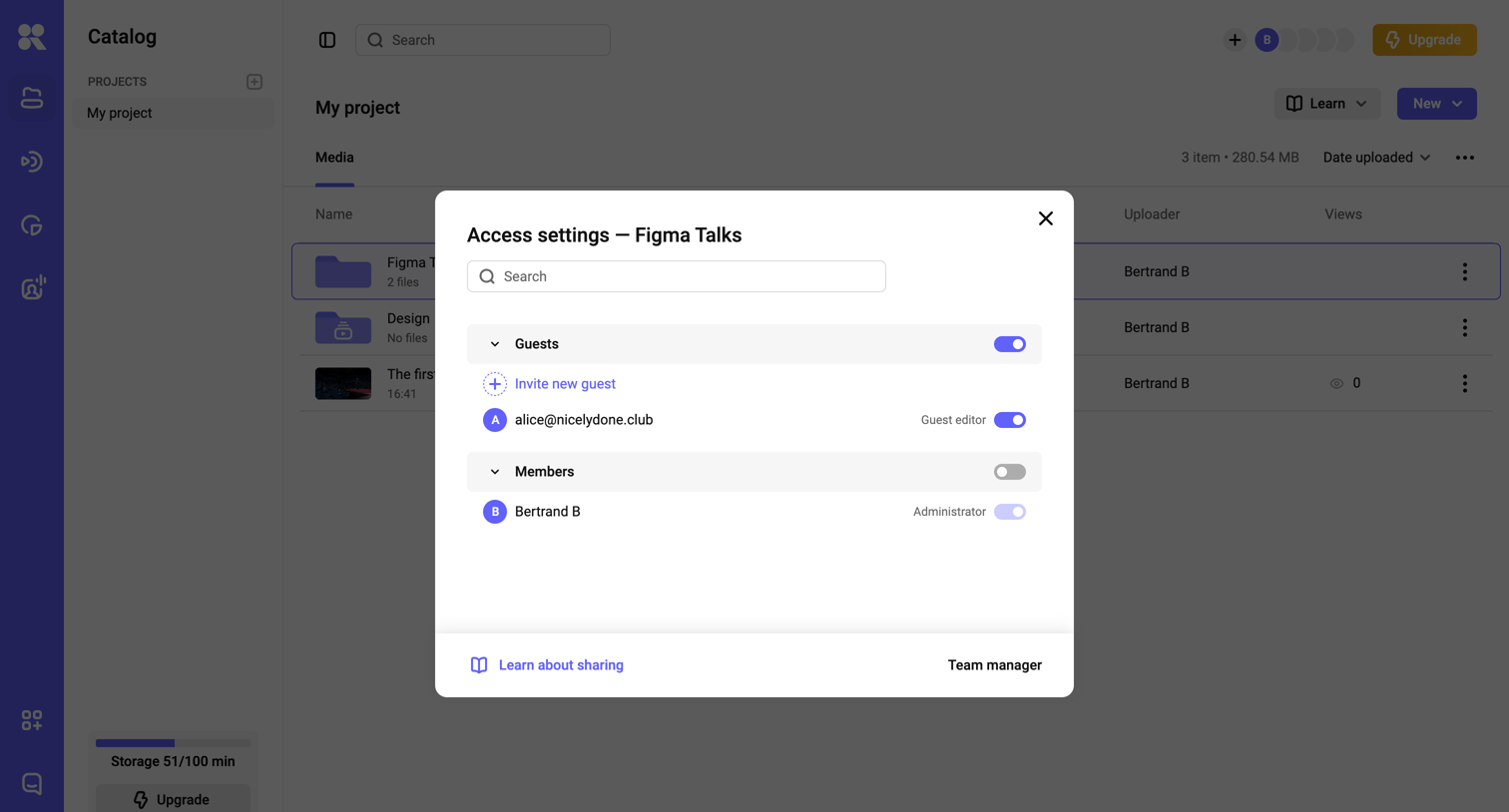
Task: Click the plus icon beside avatar B
Action: (x=1235, y=40)
